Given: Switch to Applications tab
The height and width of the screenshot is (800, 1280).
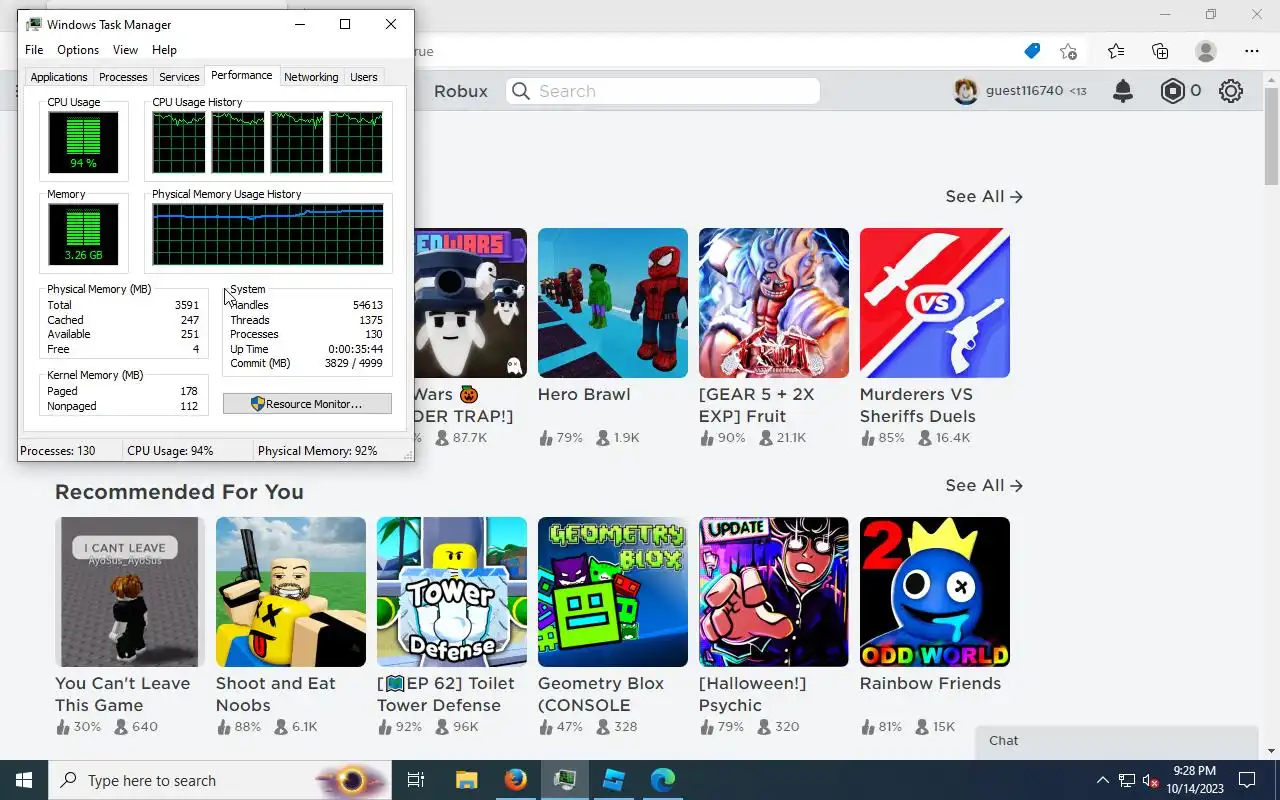Looking at the screenshot, I should pos(59,77).
